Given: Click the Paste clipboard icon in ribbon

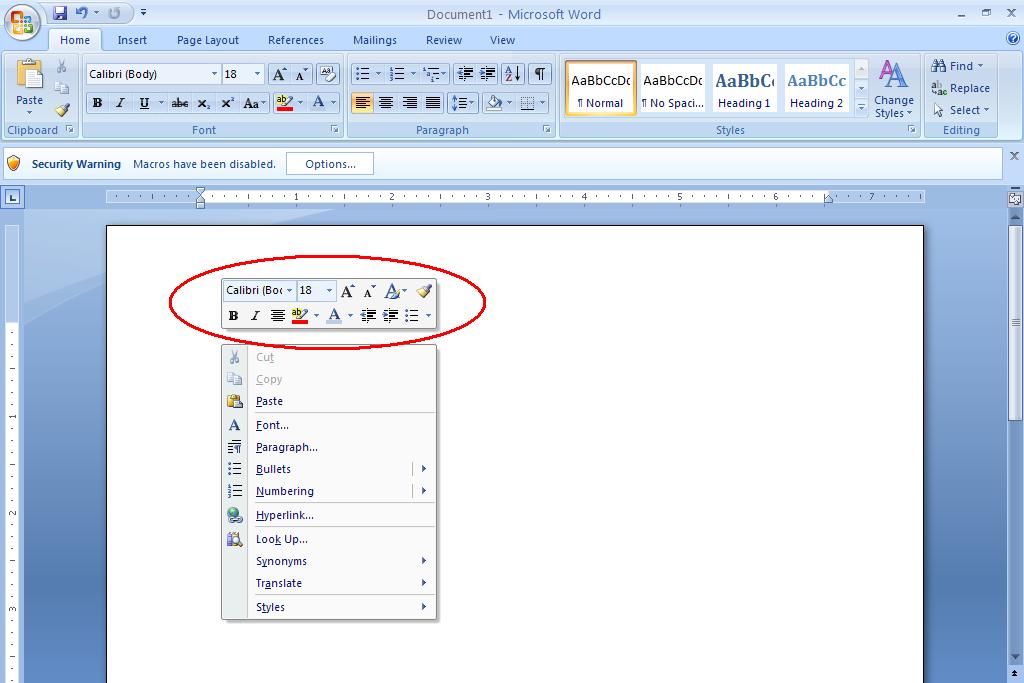Looking at the screenshot, I should 29,75.
